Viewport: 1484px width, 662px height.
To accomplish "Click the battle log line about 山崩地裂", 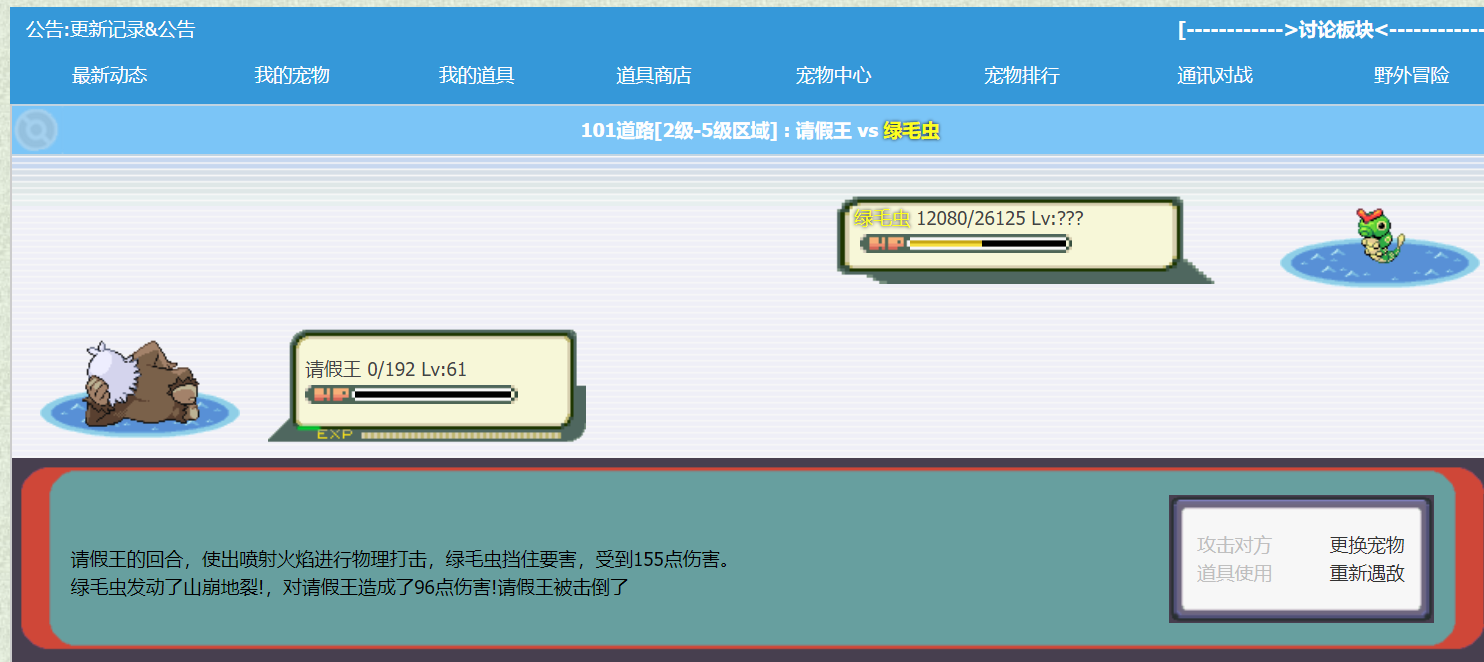I will [349, 587].
